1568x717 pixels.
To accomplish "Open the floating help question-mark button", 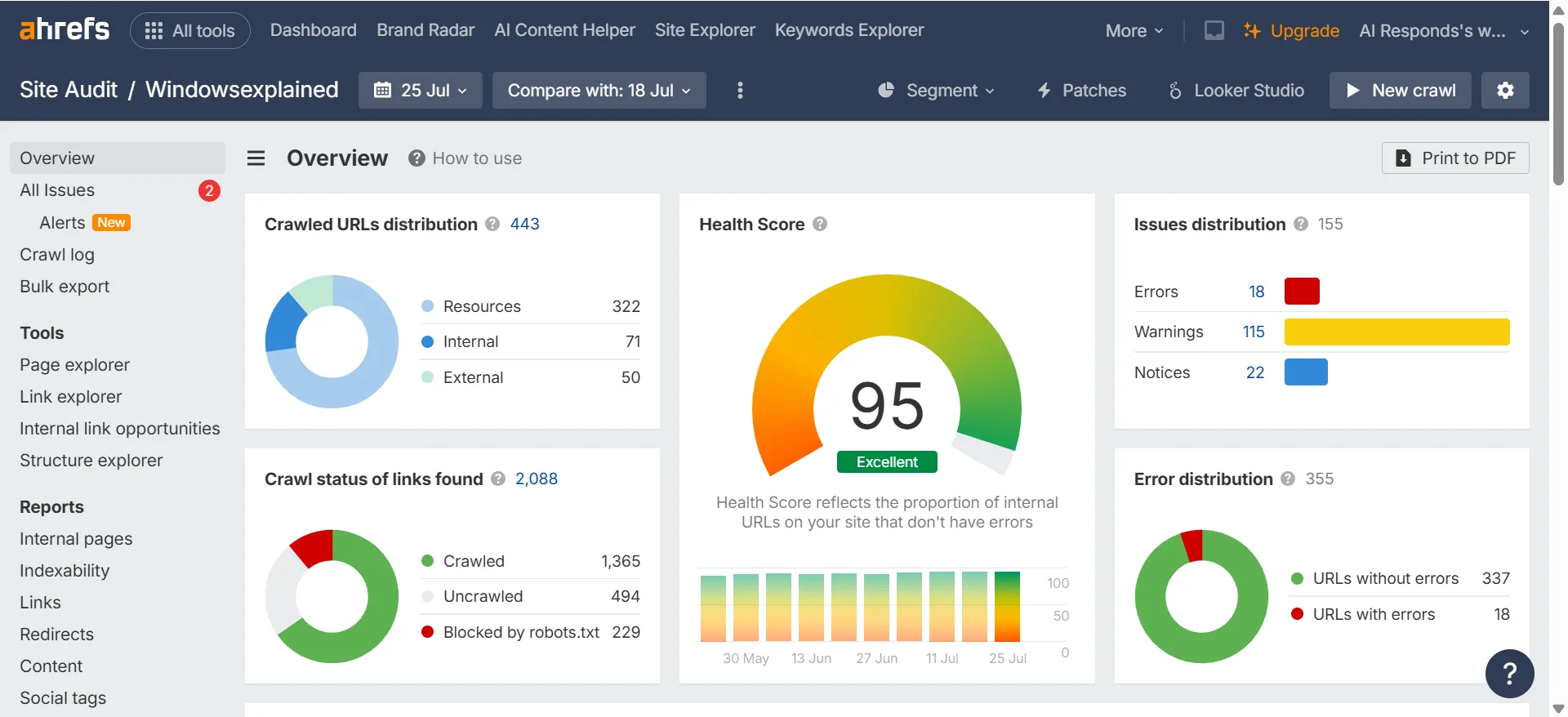I will [x=1510, y=674].
